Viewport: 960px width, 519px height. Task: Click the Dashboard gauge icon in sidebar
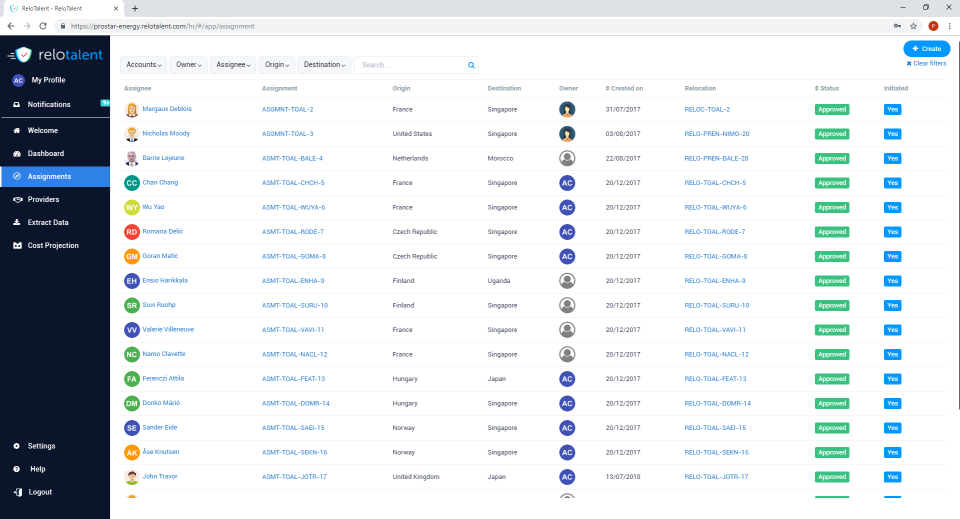pyautogui.click(x=17, y=154)
